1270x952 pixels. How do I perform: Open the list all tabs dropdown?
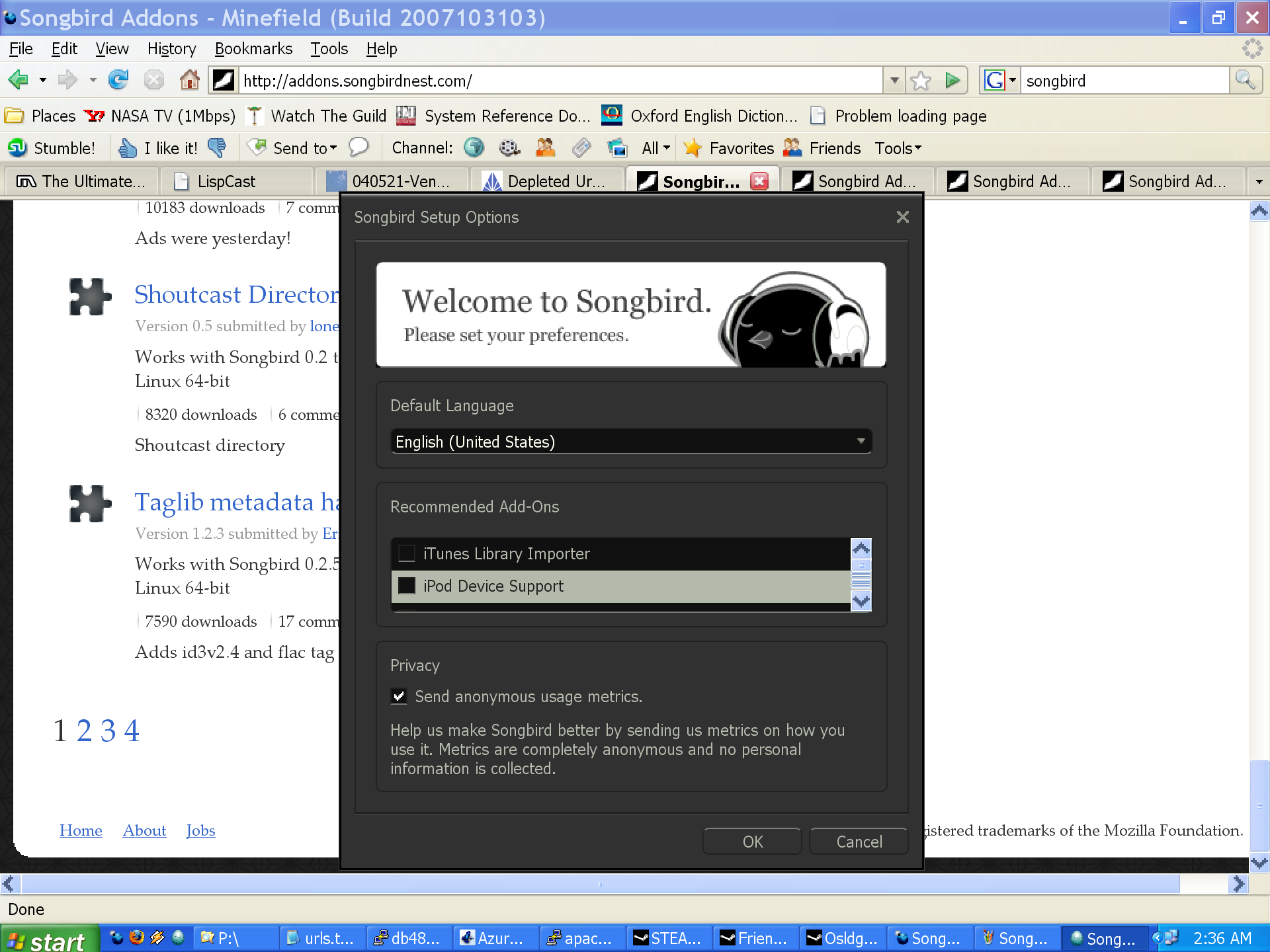click(1258, 181)
